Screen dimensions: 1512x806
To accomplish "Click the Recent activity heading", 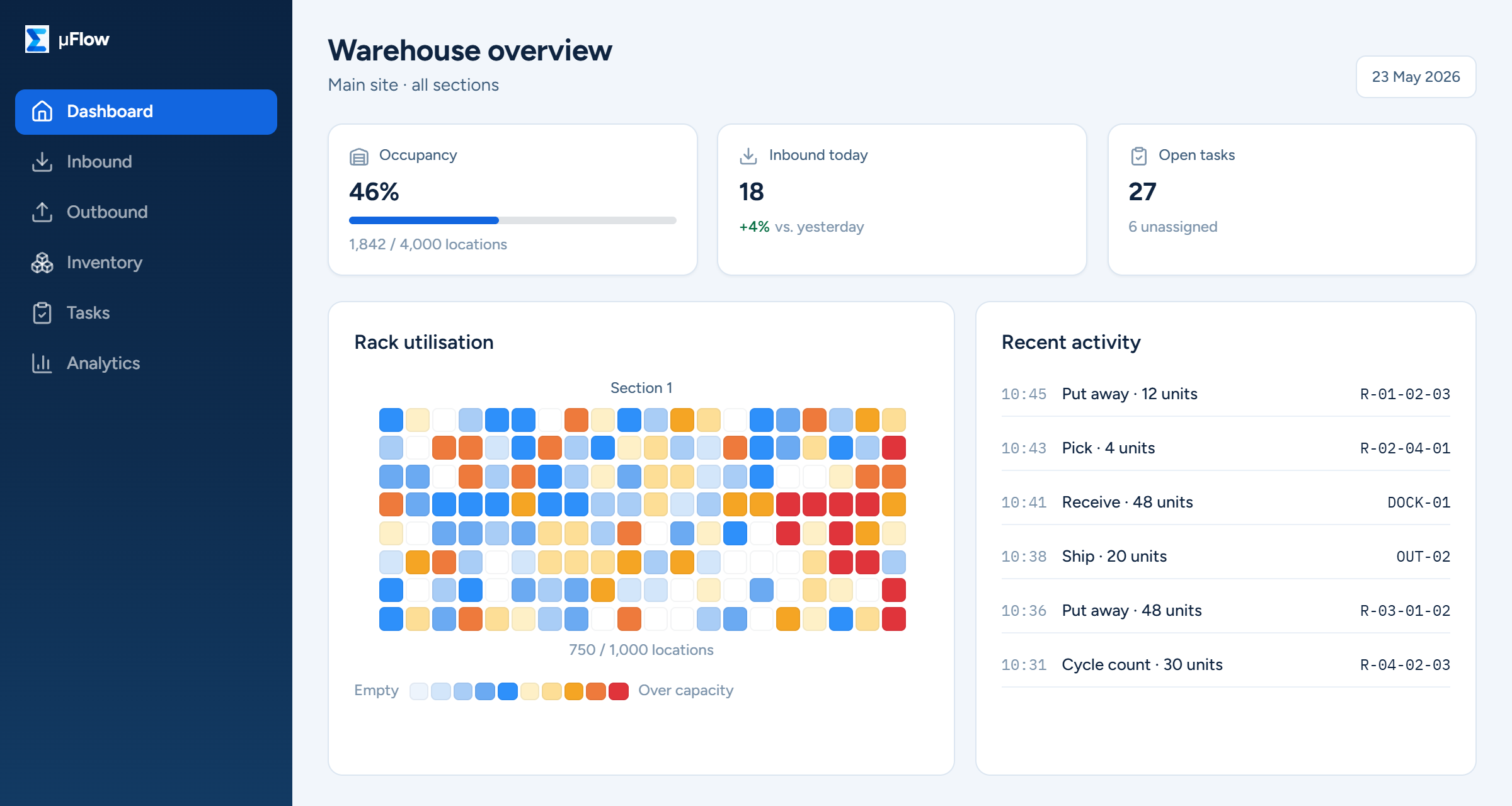I will tap(1071, 343).
